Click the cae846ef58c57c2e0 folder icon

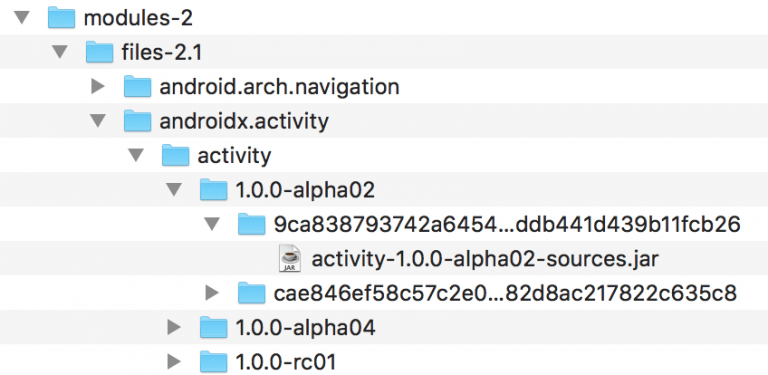click(252, 293)
